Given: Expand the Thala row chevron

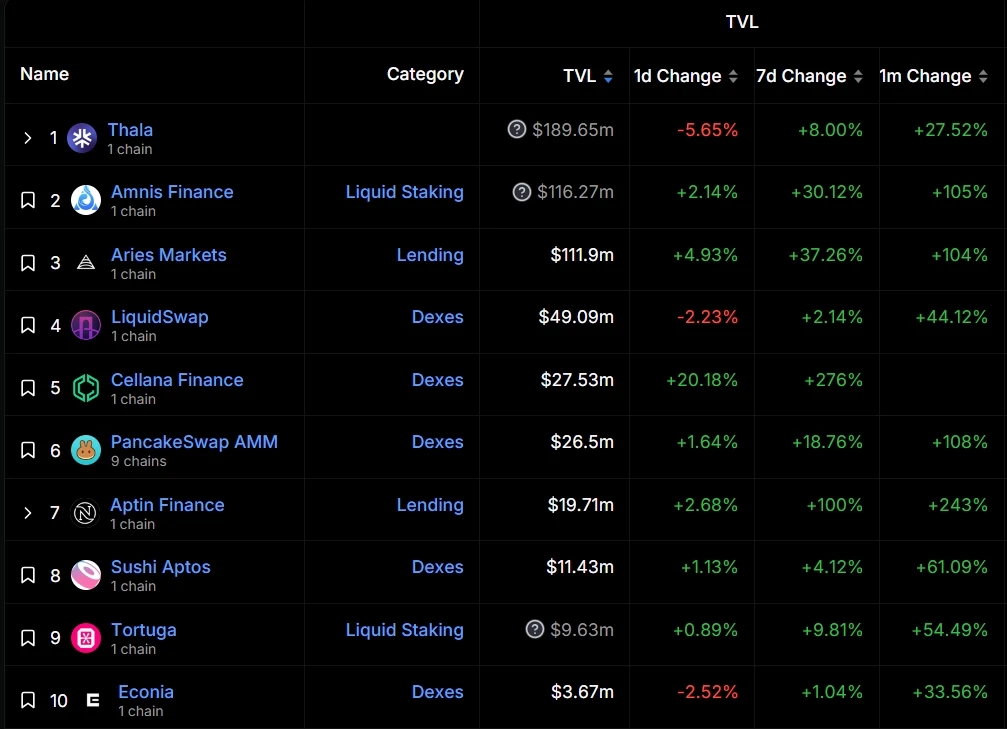Looking at the screenshot, I should [x=28, y=138].
